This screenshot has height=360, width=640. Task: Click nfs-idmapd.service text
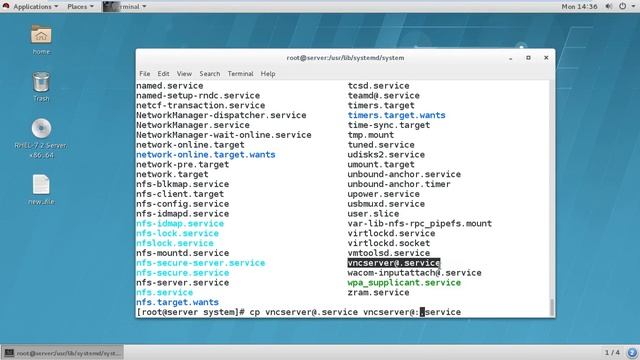coord(182,213)
